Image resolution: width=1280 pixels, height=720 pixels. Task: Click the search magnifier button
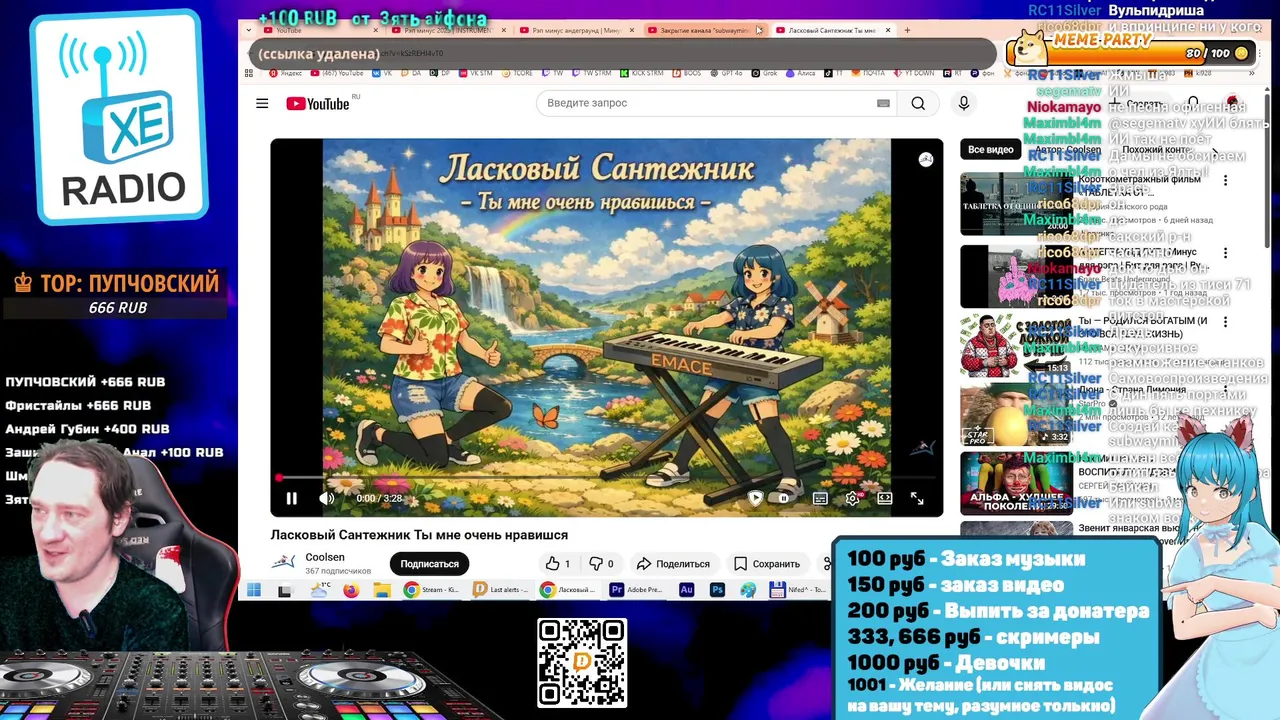[918, 103]
